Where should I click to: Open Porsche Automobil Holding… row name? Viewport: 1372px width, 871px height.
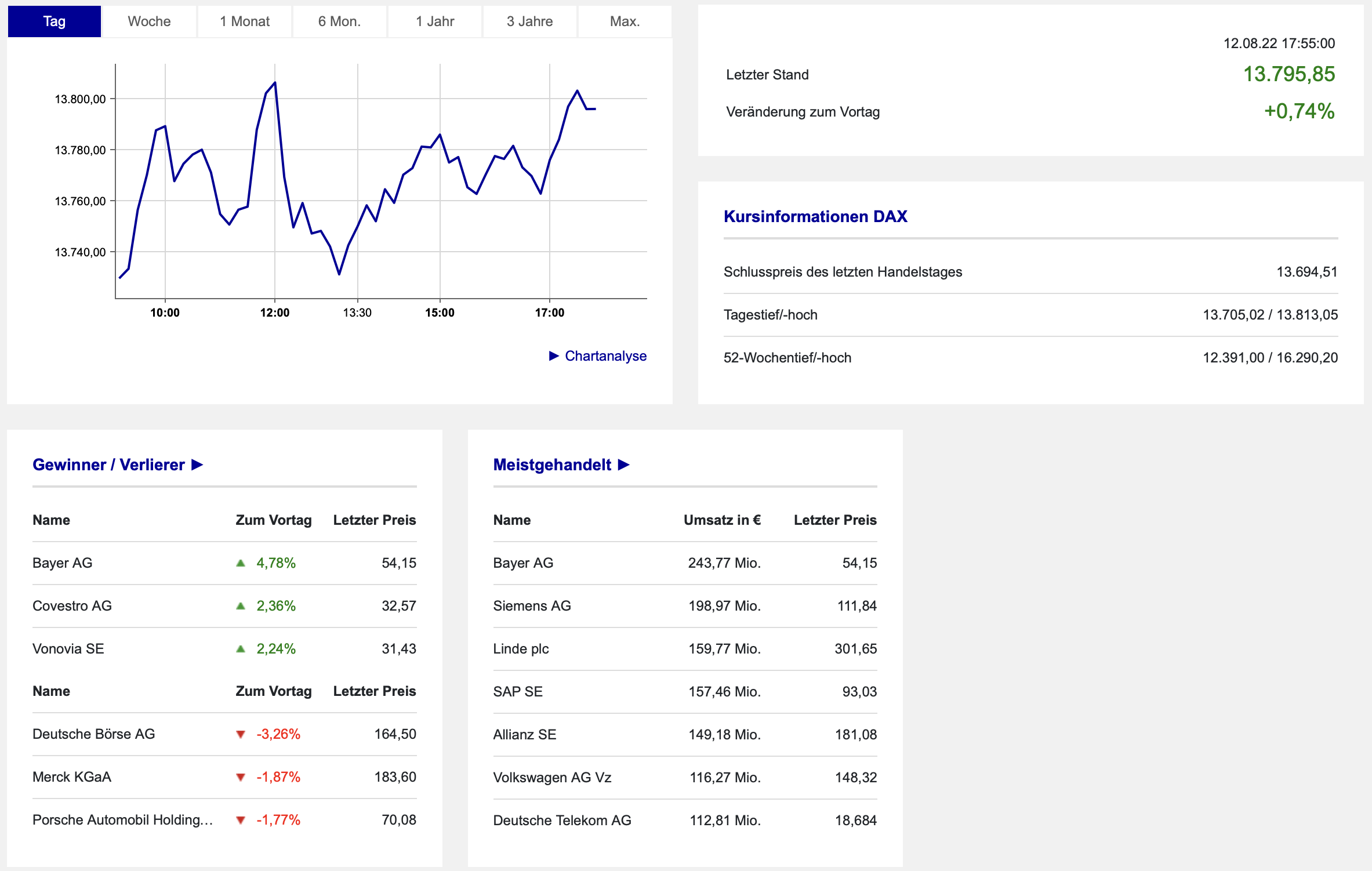(x=123, y=820)
